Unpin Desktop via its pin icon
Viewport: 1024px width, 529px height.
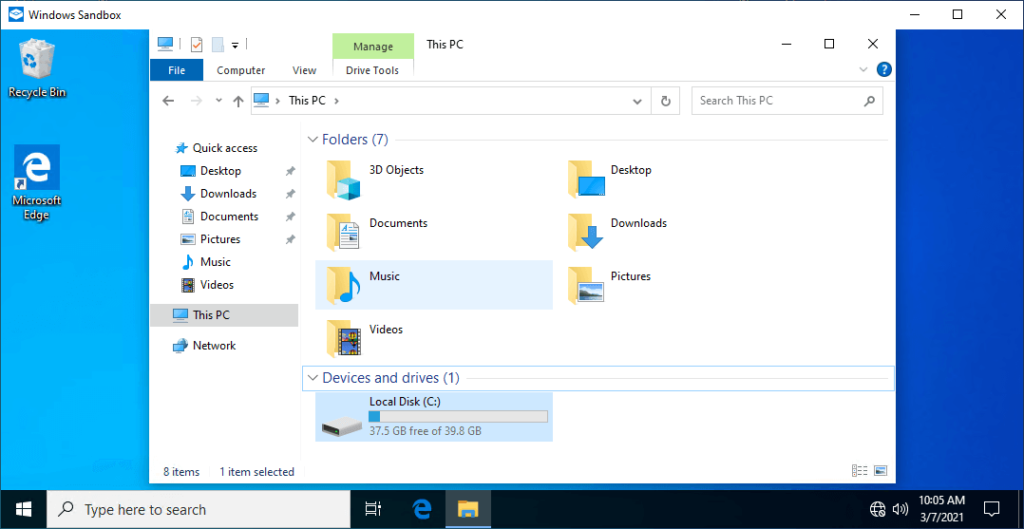click(290, 171)
